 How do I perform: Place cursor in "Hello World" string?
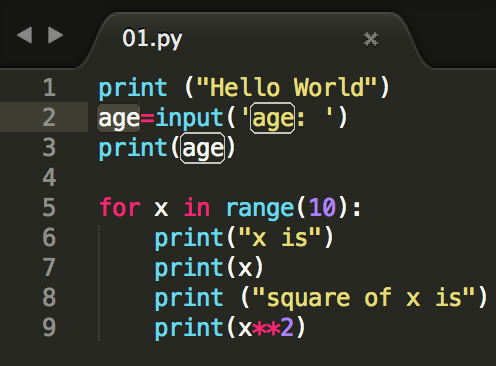pyautogui.click(x=286, y=87)
